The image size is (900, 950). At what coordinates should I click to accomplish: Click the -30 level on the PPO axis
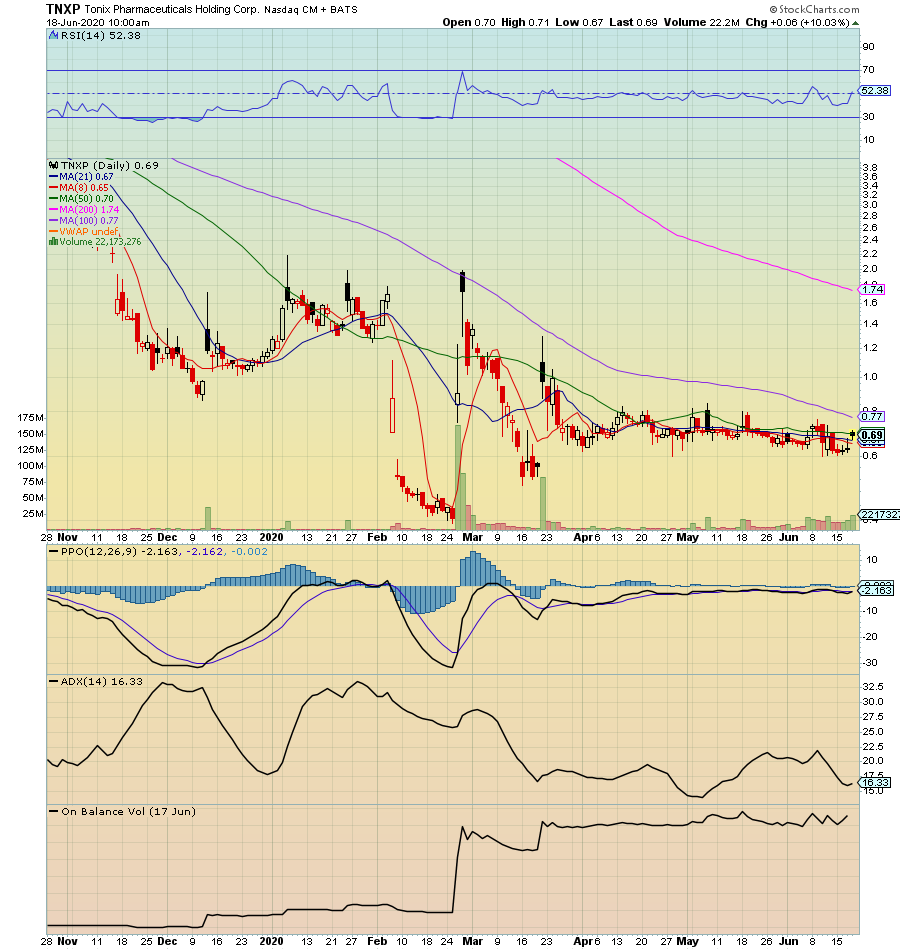[x=870, y=662]
